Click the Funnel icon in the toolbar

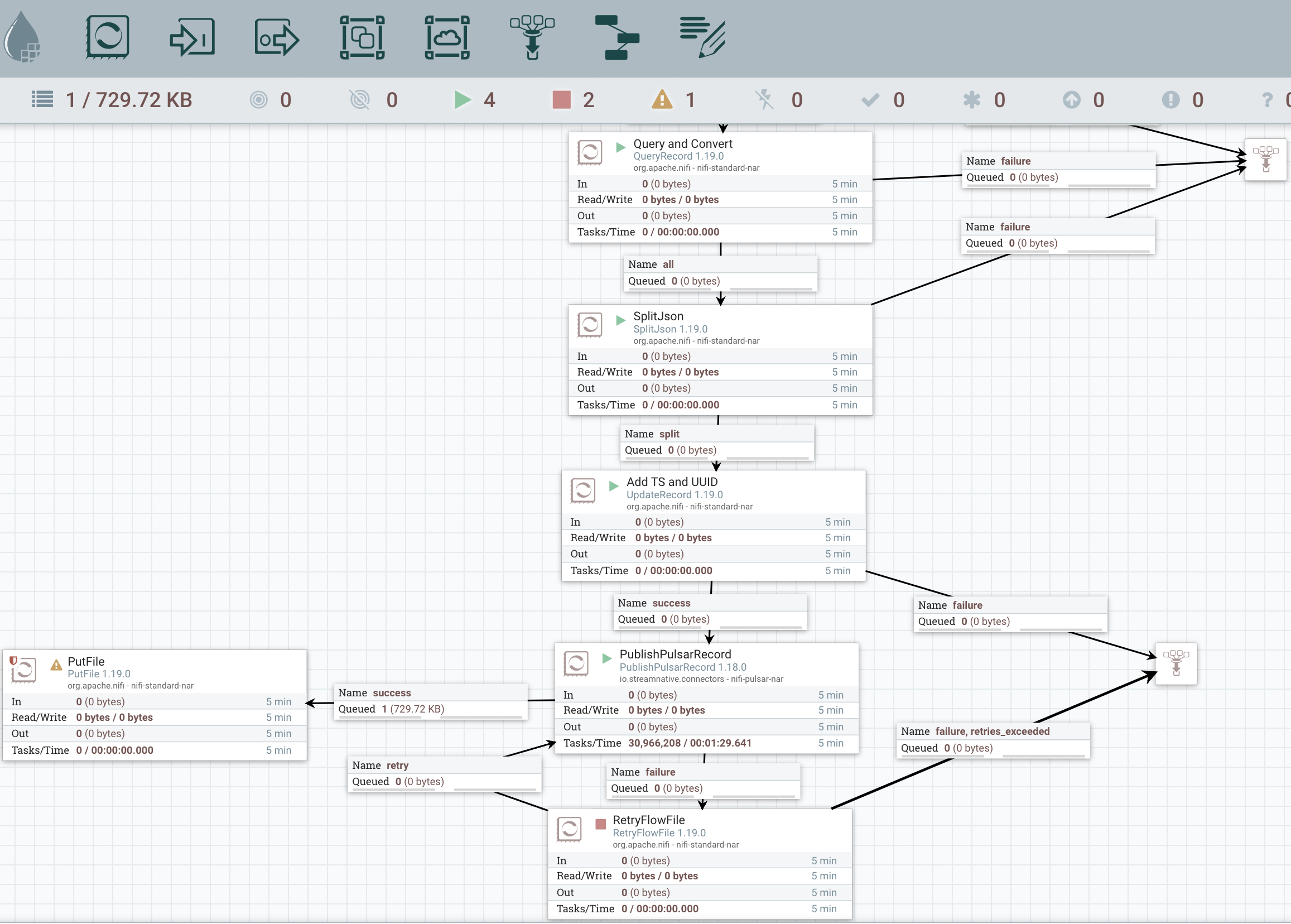point(532,37)
